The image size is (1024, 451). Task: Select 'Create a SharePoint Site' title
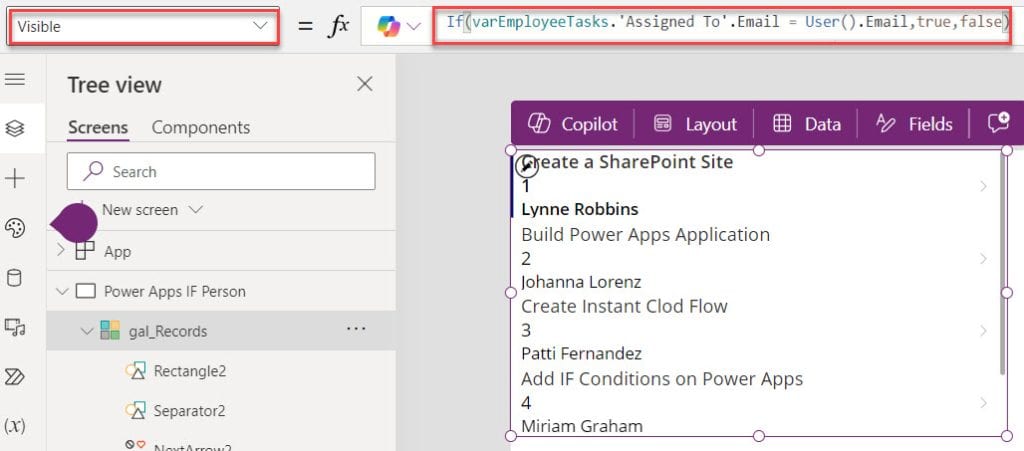pos(628,161)
